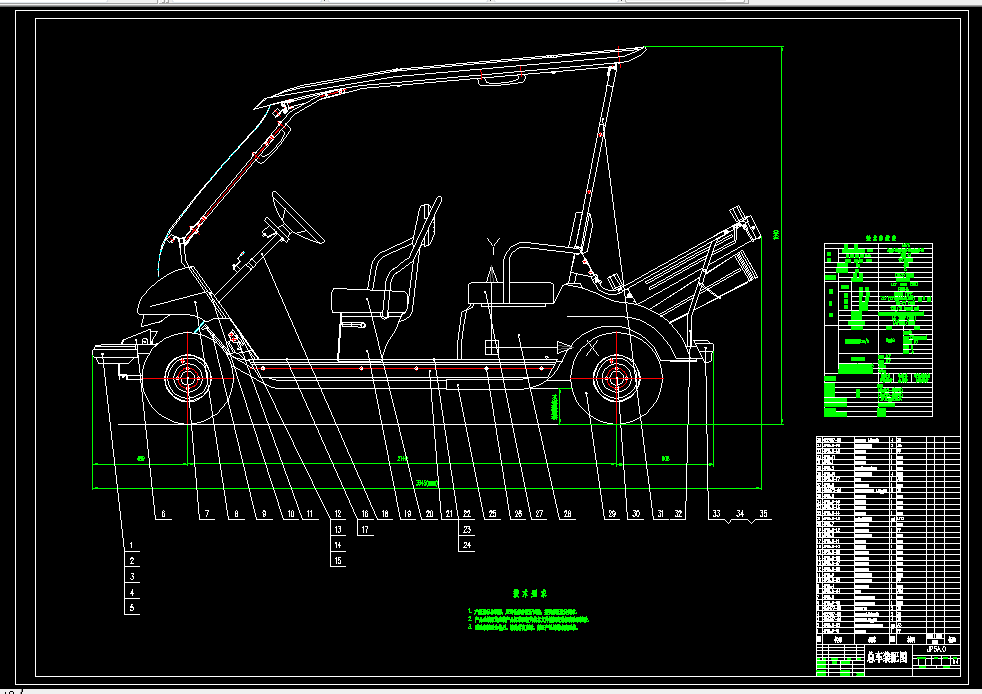982x694 pixels.
Task: Select part balloon number 8
Action: click(x=236, y=514)
